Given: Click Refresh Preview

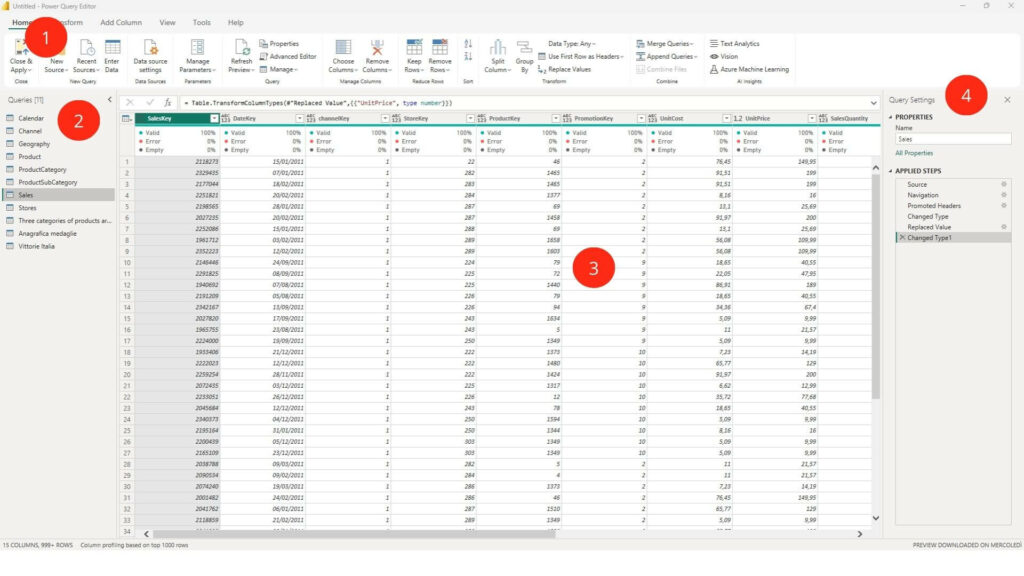Looking at the screenshot, I should coord(241,56).
